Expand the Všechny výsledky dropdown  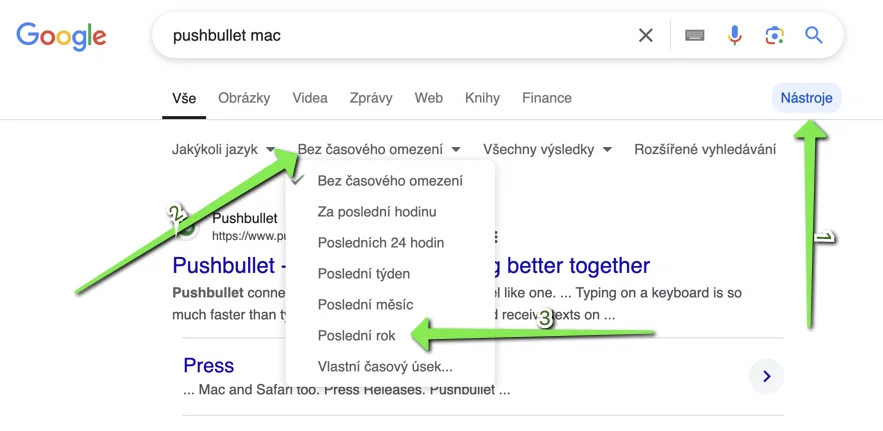(x=547, y=149)
